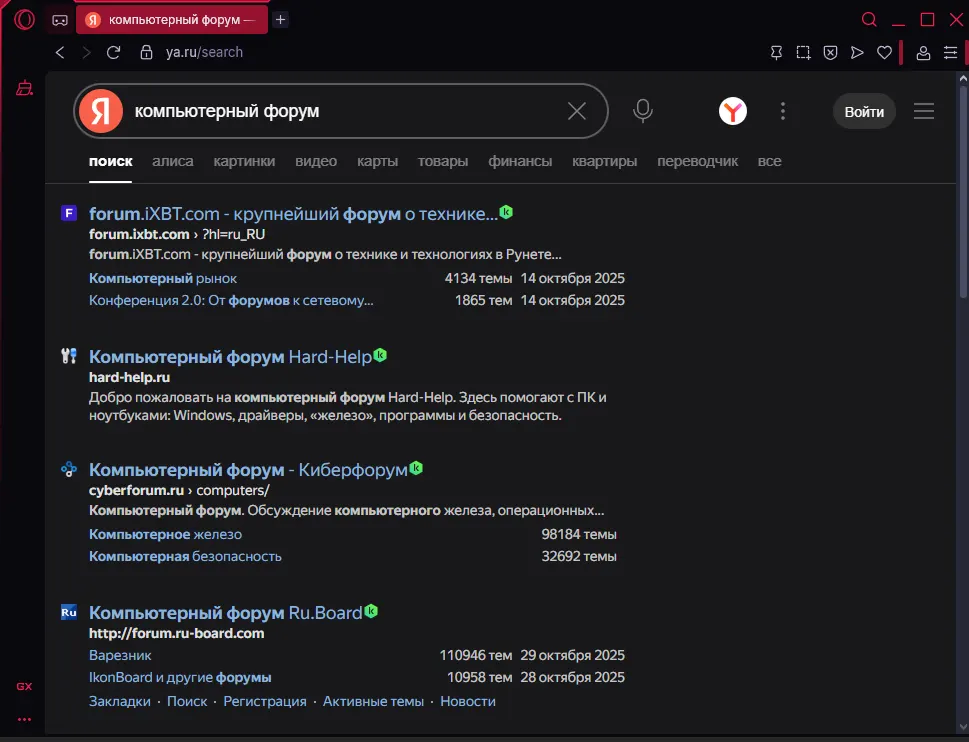Click the Yandex account avatar

[x=733, y=111]
